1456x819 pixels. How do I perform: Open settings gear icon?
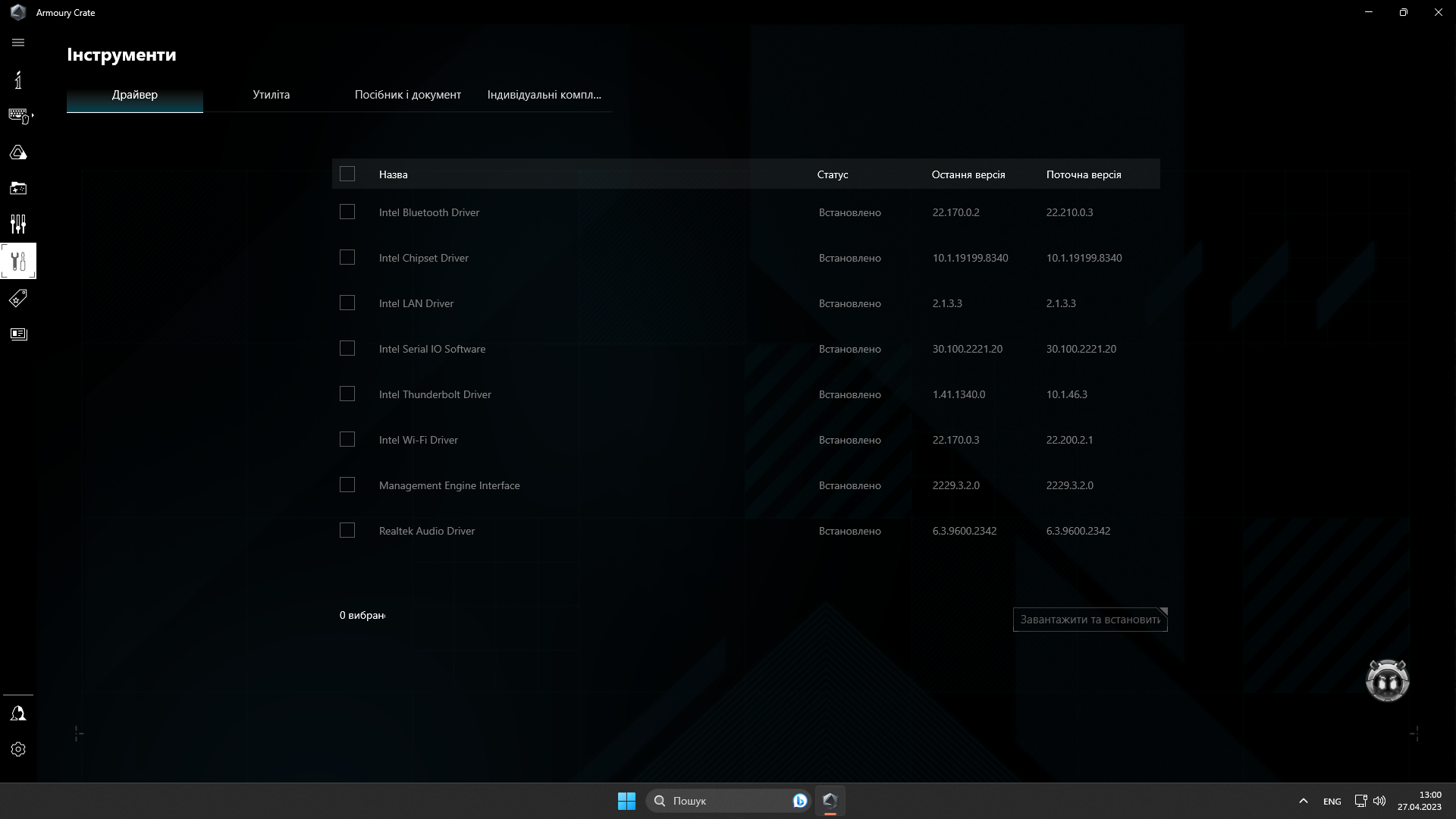(x=18, y=749)
